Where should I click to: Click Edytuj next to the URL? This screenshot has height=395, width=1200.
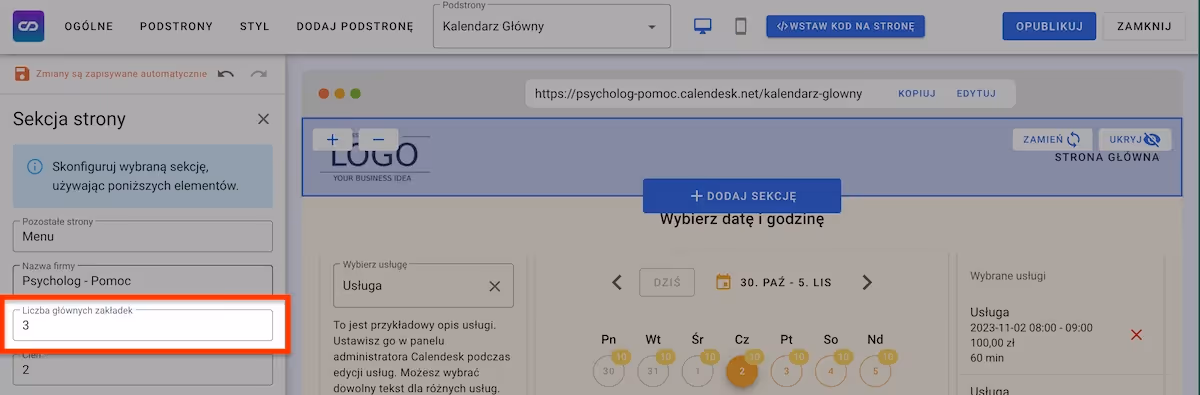[976, 93]
